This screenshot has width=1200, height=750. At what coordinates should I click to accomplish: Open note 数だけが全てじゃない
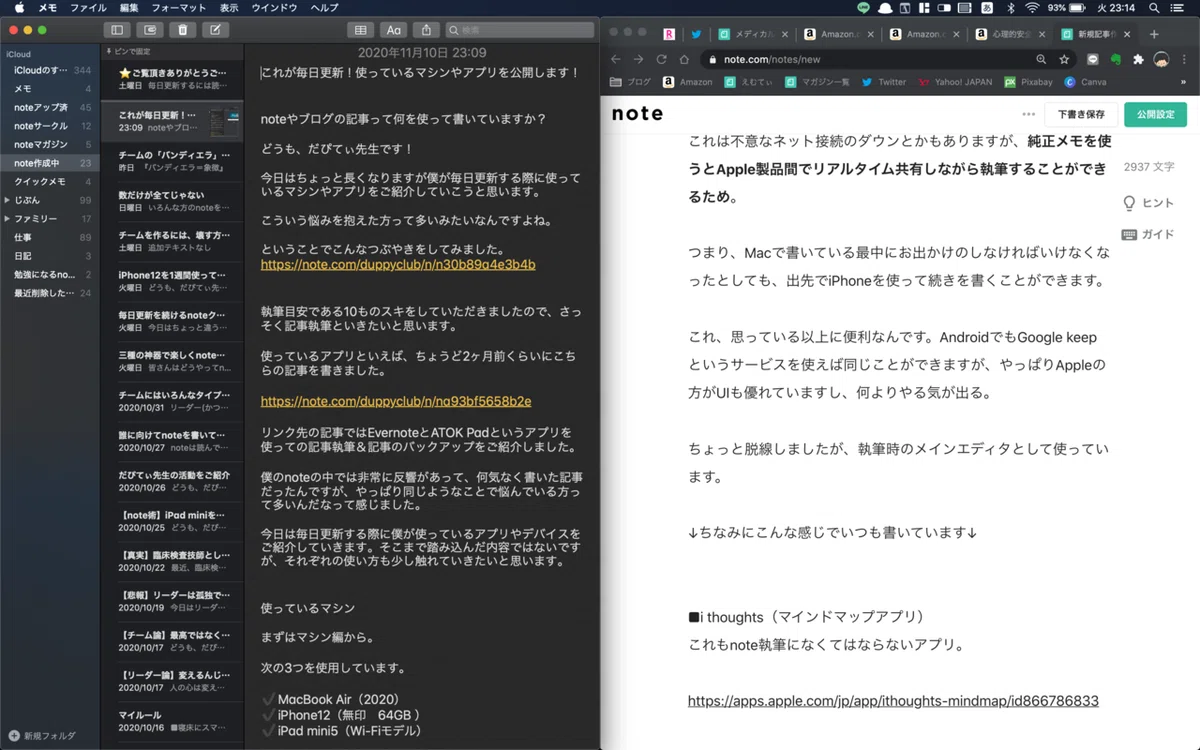pos(172,200)
